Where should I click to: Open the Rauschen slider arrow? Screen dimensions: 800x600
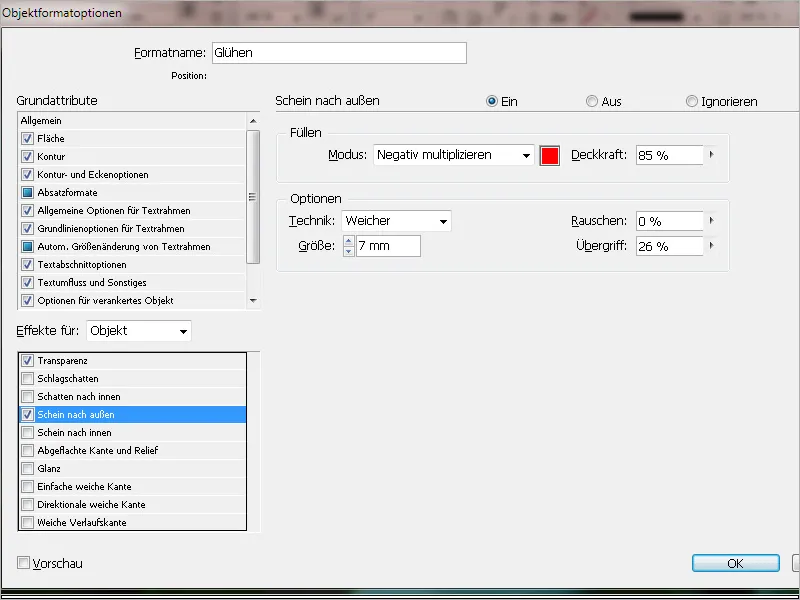pyautogui.click(x=711, y=220)
